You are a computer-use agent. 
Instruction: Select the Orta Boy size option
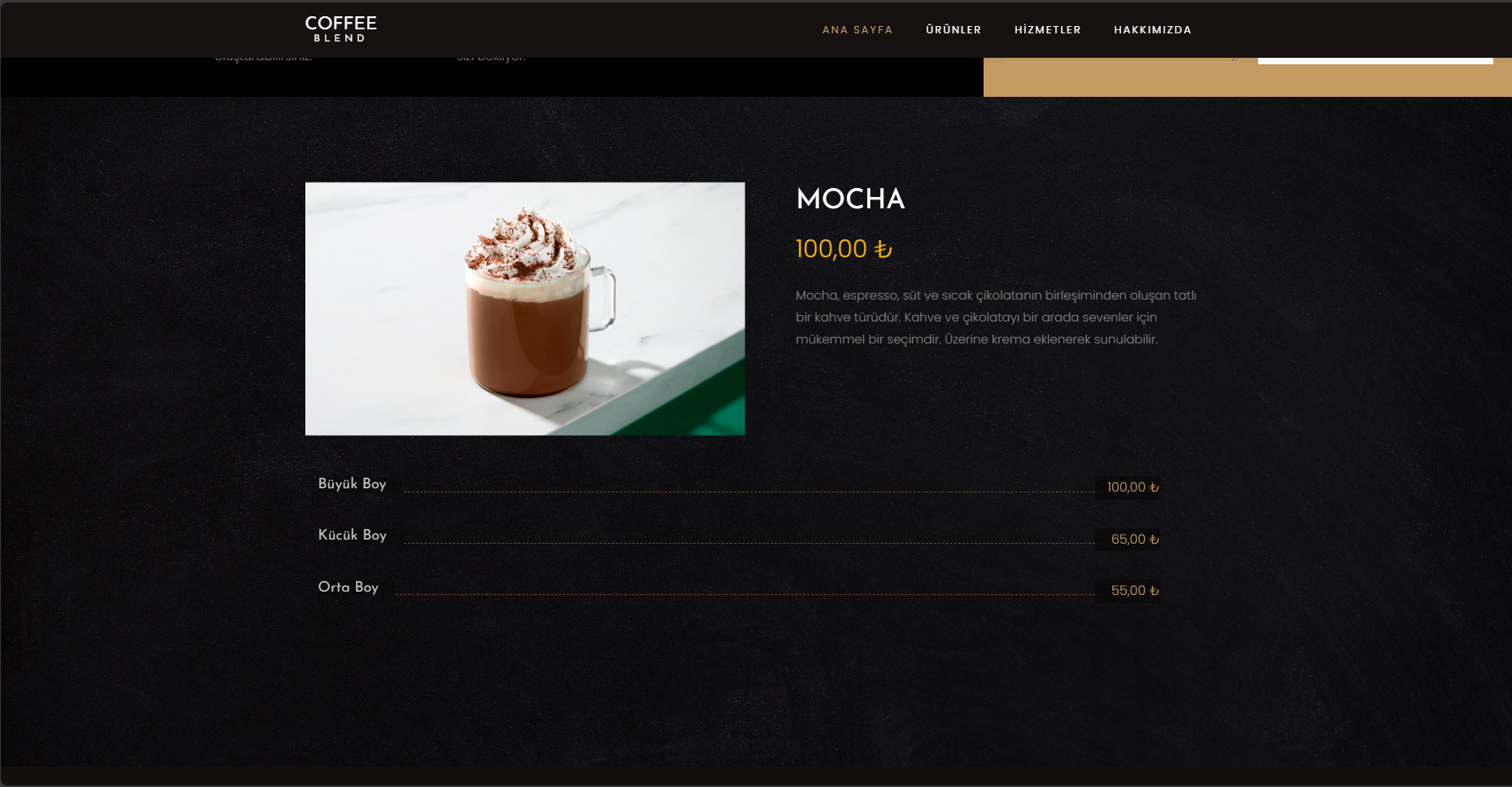(x=348, y=587)
